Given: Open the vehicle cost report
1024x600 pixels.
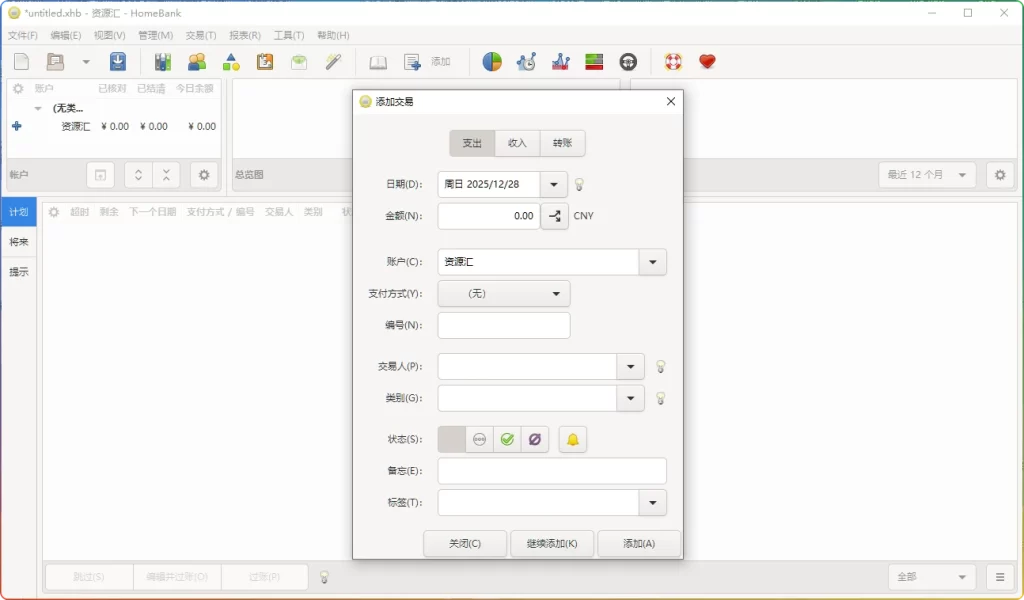Looking at the screenshot, I should pos(627,61).
